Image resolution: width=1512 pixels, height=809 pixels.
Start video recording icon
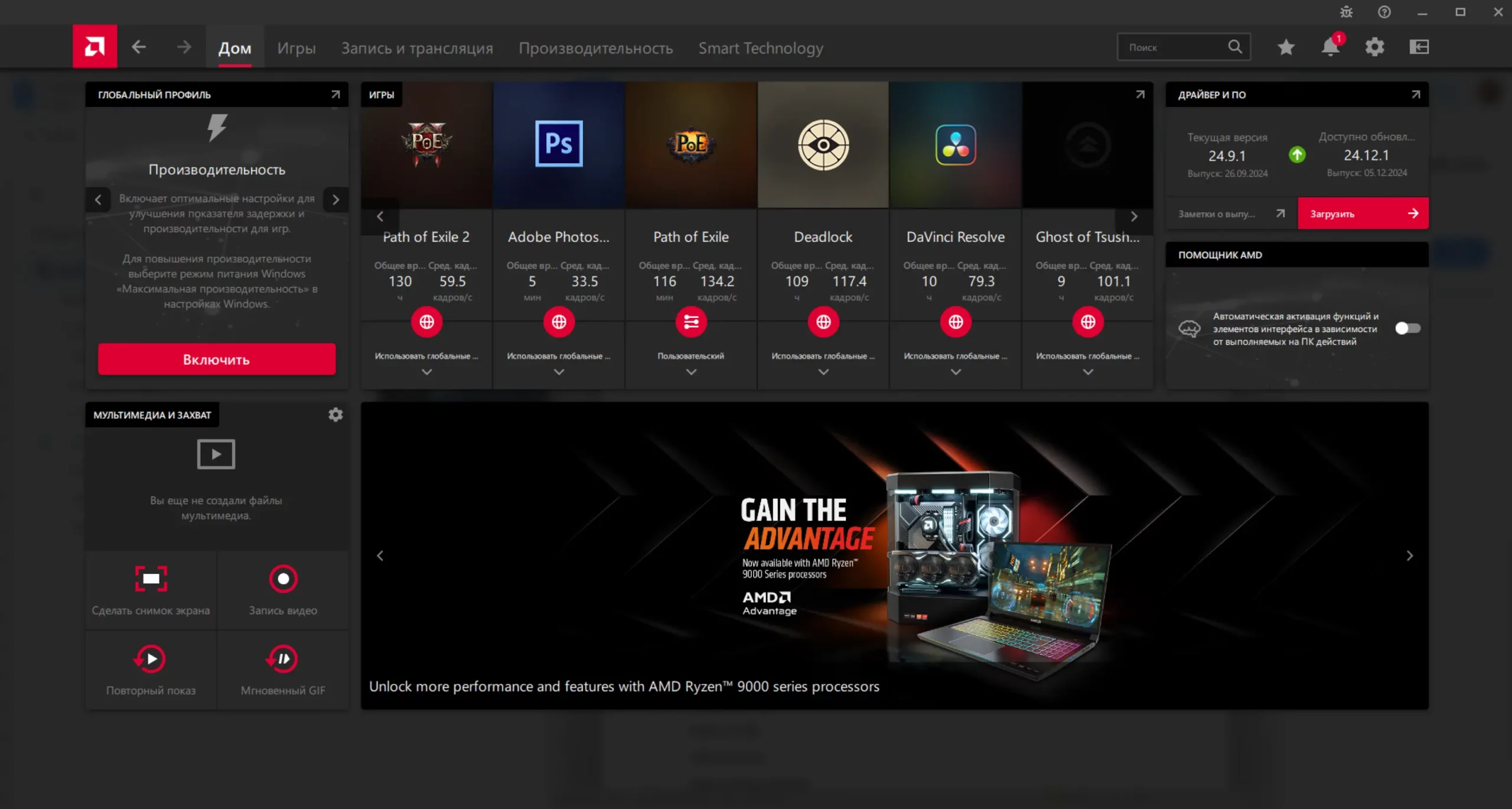click(283, 579)
